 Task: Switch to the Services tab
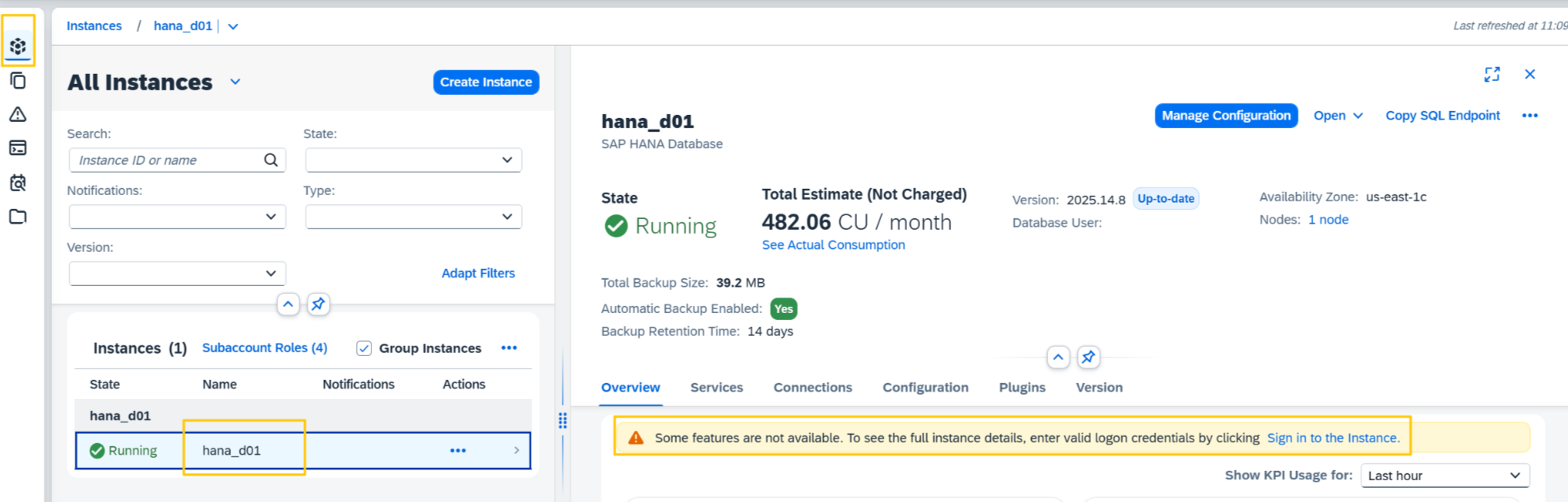tap(716, 388)
